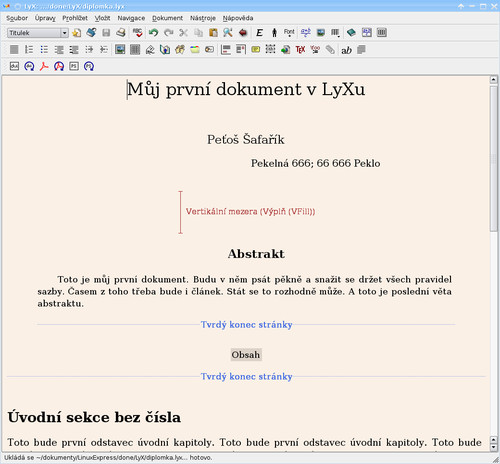Screen dimensions: 500x464
Task: Click the Update DVI icon
Action: (x=29, y=66)
